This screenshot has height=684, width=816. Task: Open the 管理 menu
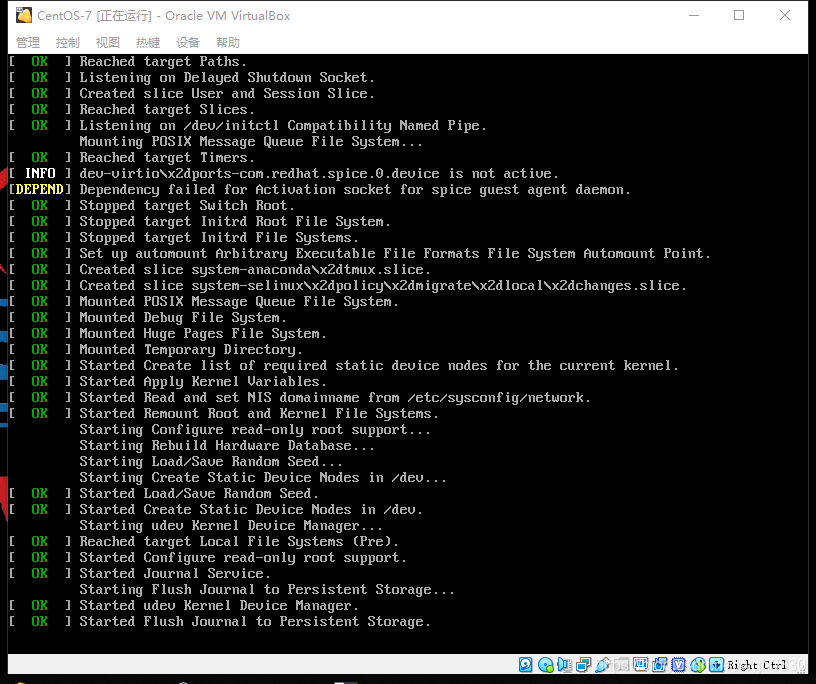click(28, 43)
